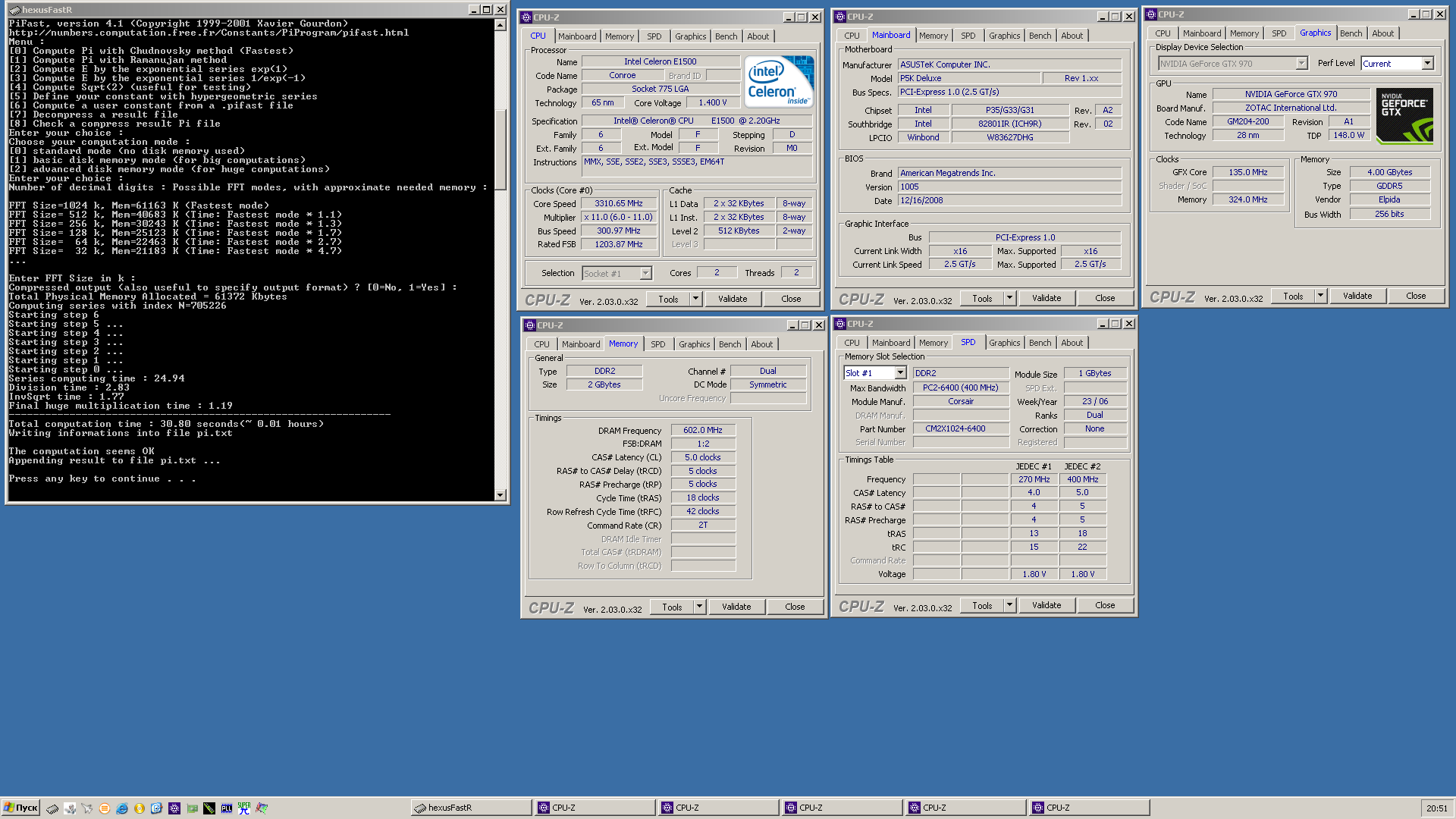
Task: Click the Intel Celeron inside logo
Action: tap(779, 81)
